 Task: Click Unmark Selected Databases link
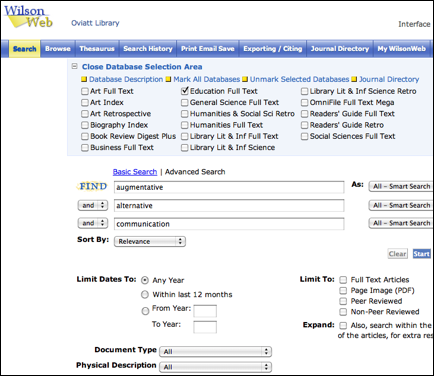click(299, 79)
